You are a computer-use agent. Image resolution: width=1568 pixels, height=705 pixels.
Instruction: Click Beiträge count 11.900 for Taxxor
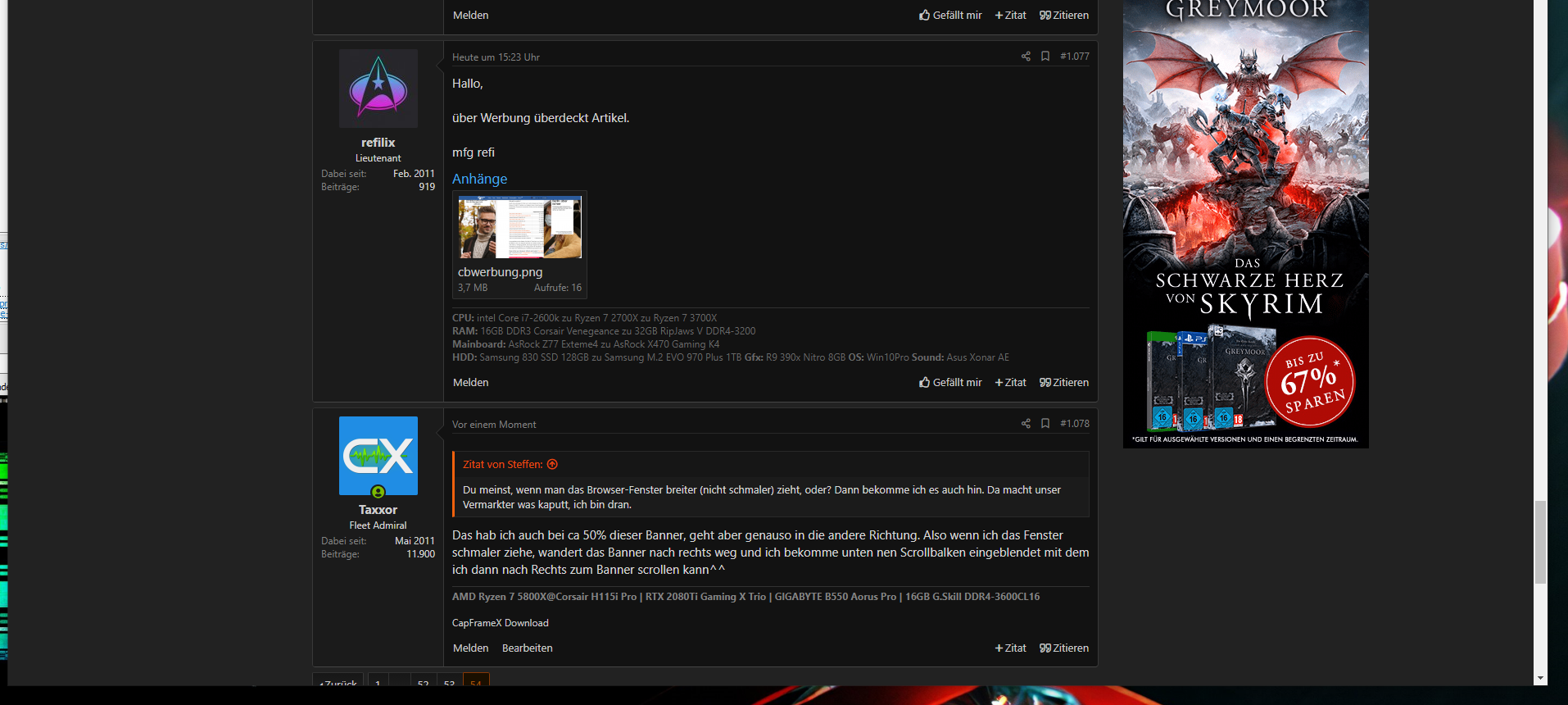pyautogui.click(x=421, y=554)
